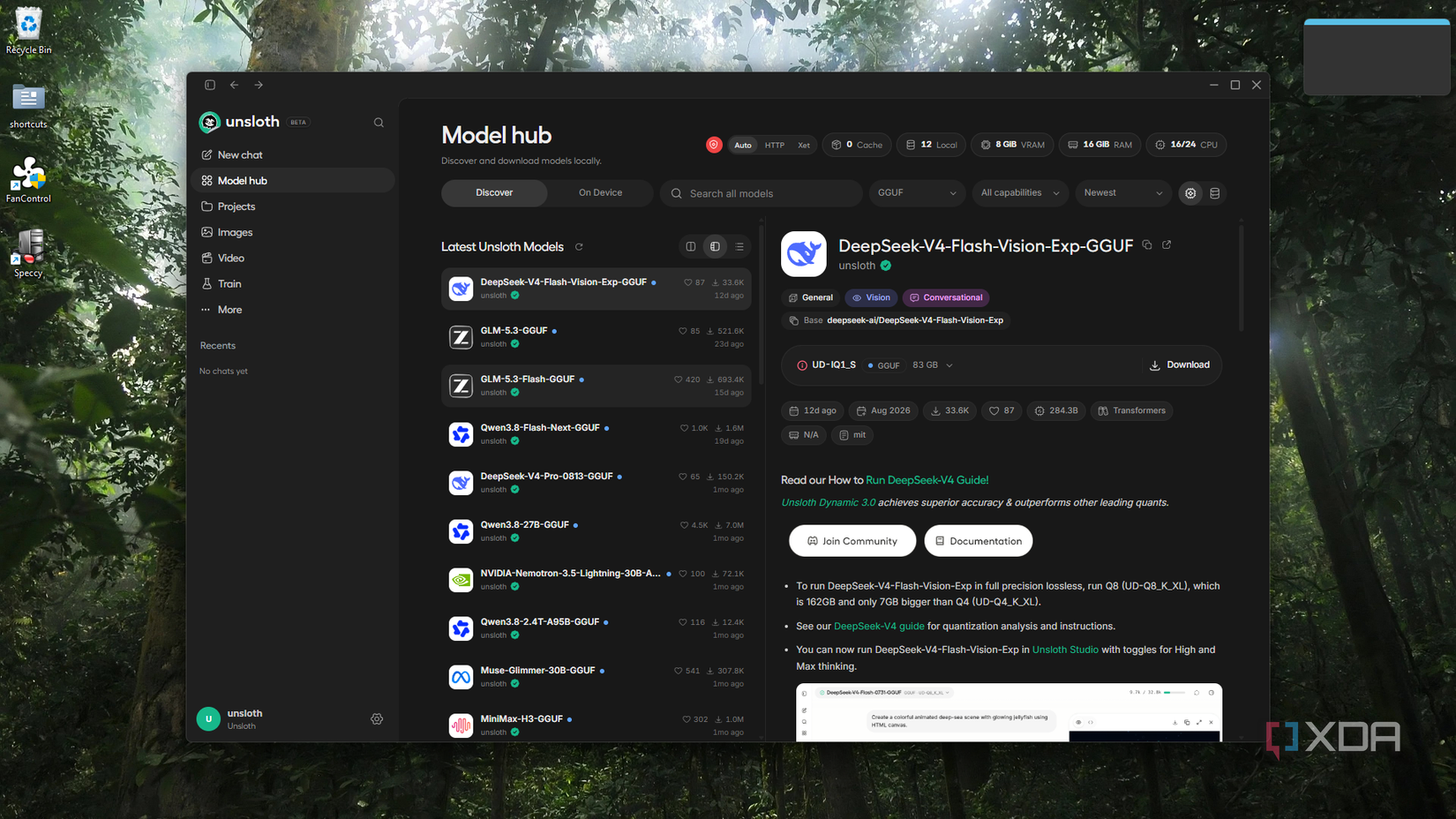Open the shortcuts desktop icon

coord(28,106)
